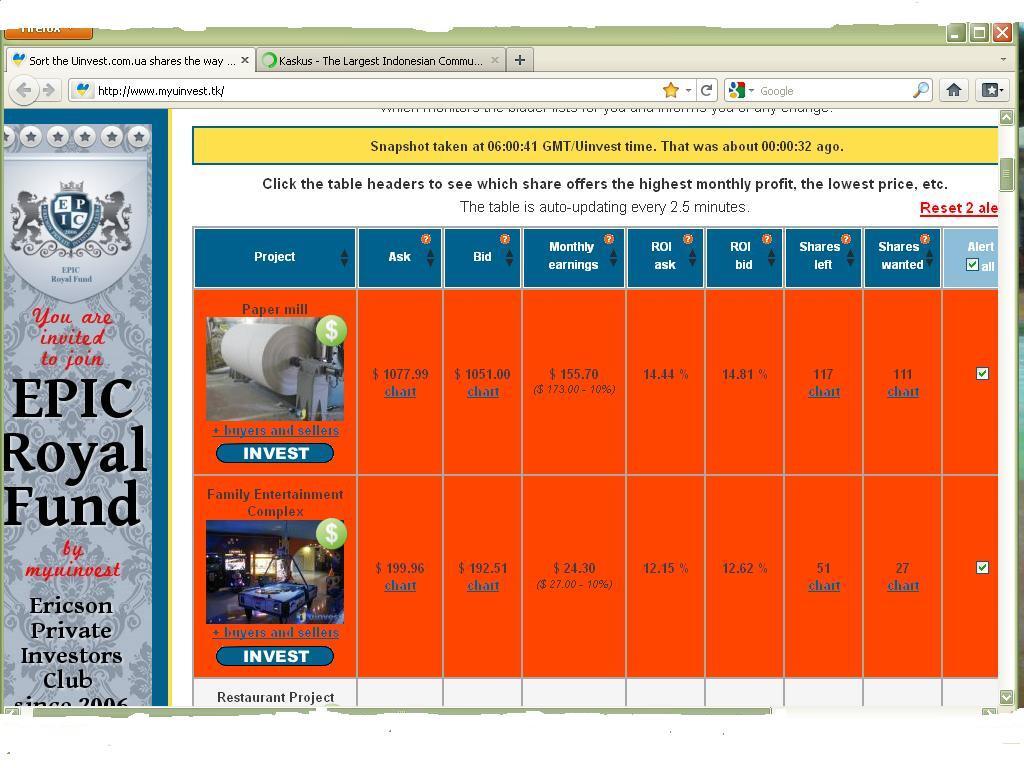This screenshot has height=768, width=1024.
Task: Go back with the browser back arrow
Action: tap(24, 90)
